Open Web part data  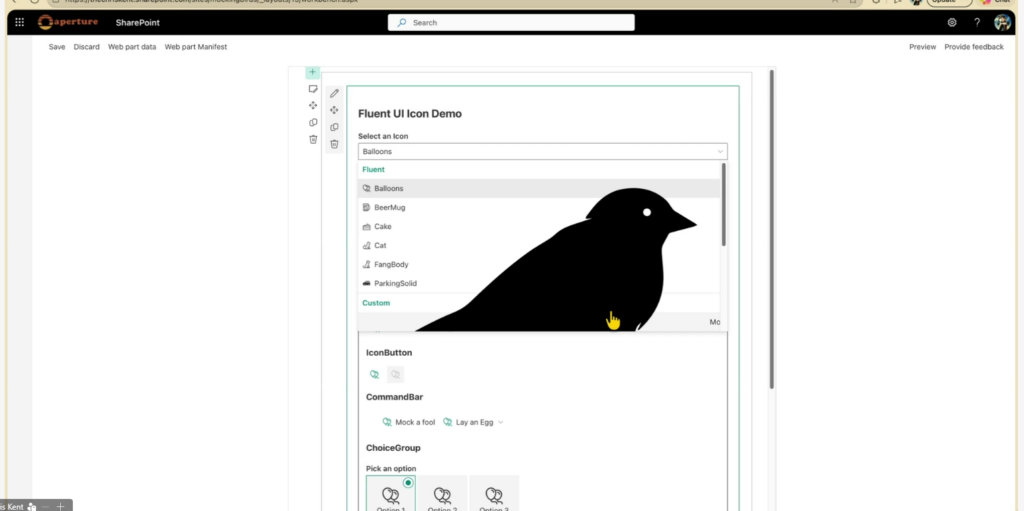click(132, 47)
